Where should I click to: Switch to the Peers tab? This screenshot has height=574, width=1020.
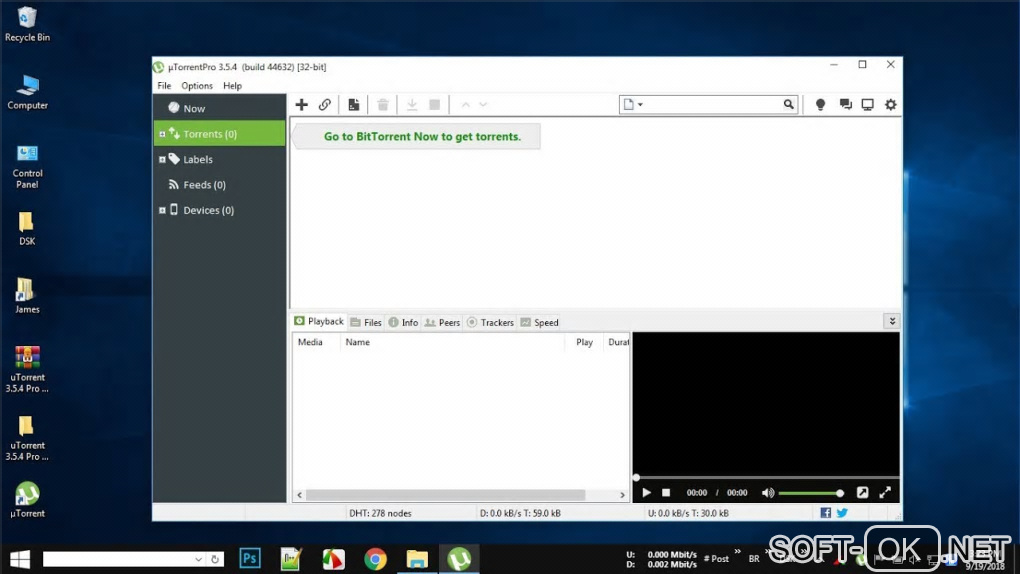[x=442, y=322]
